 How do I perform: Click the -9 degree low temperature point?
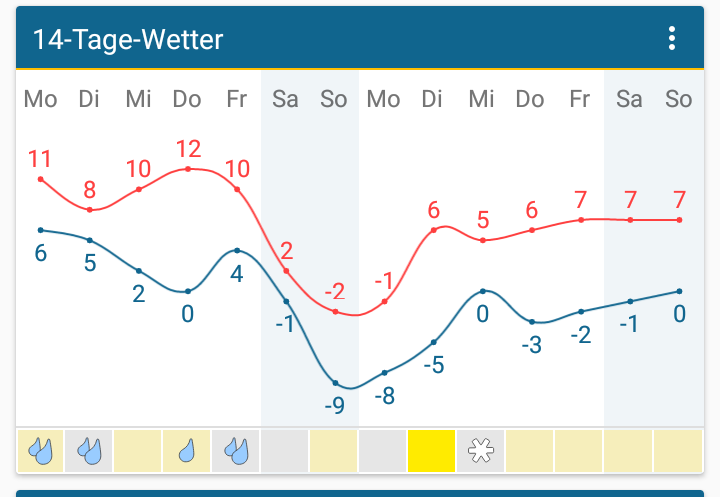[335, 383]
